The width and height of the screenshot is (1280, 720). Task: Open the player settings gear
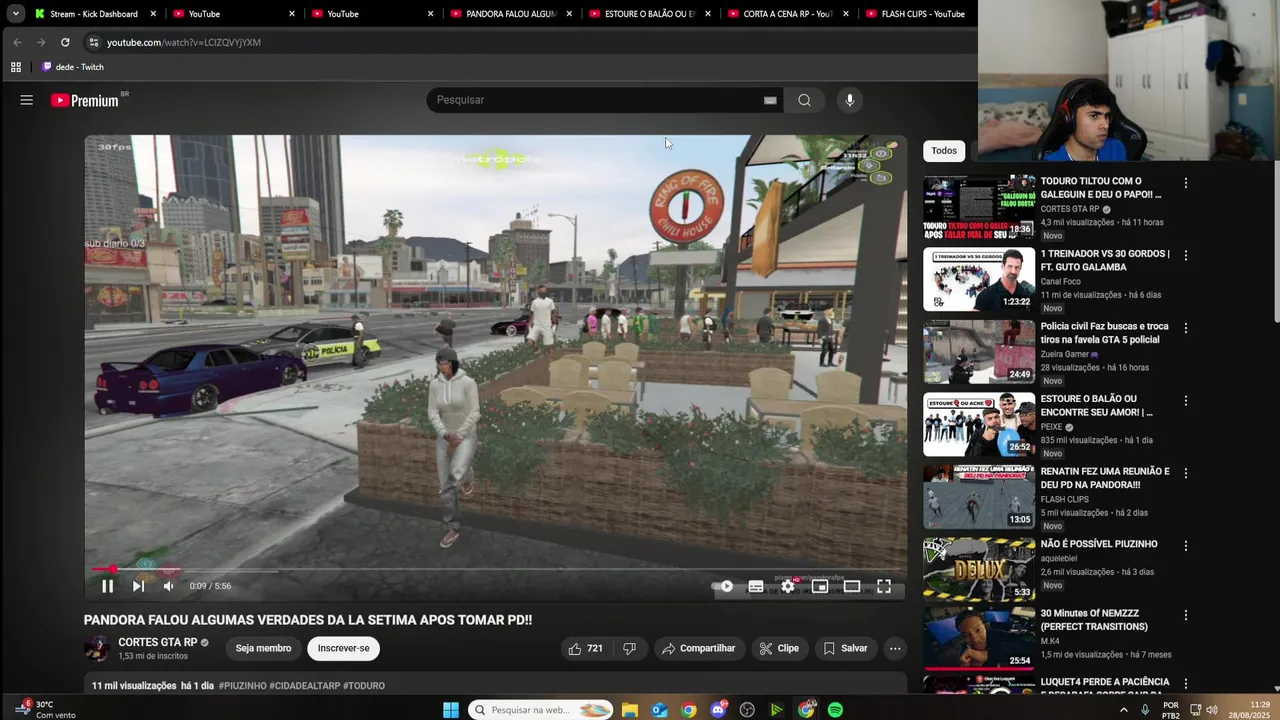point(788,586)
